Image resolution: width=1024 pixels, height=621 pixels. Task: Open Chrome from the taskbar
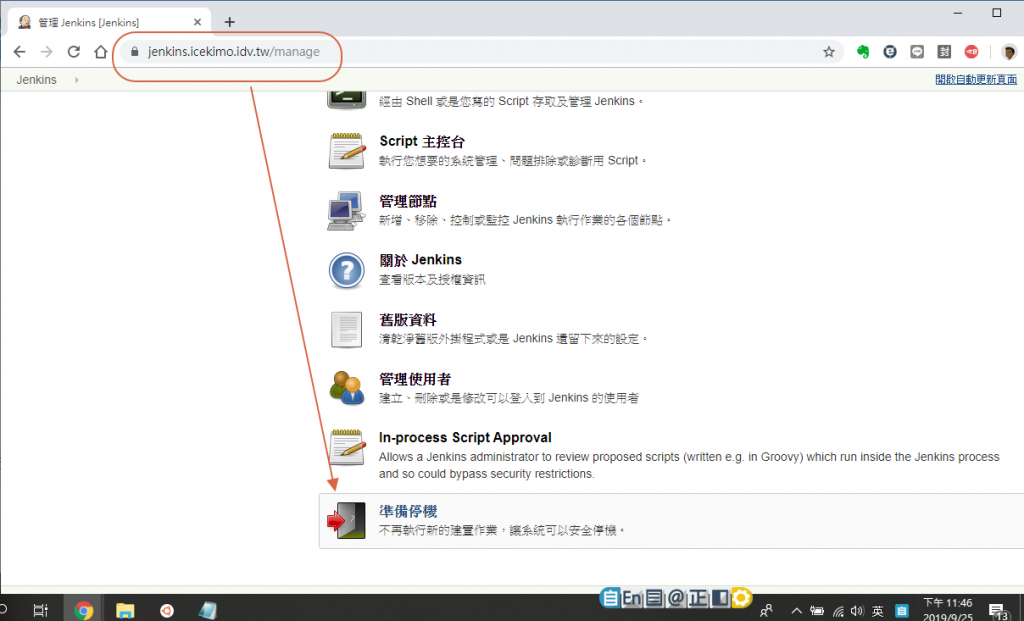click(83, 610)
